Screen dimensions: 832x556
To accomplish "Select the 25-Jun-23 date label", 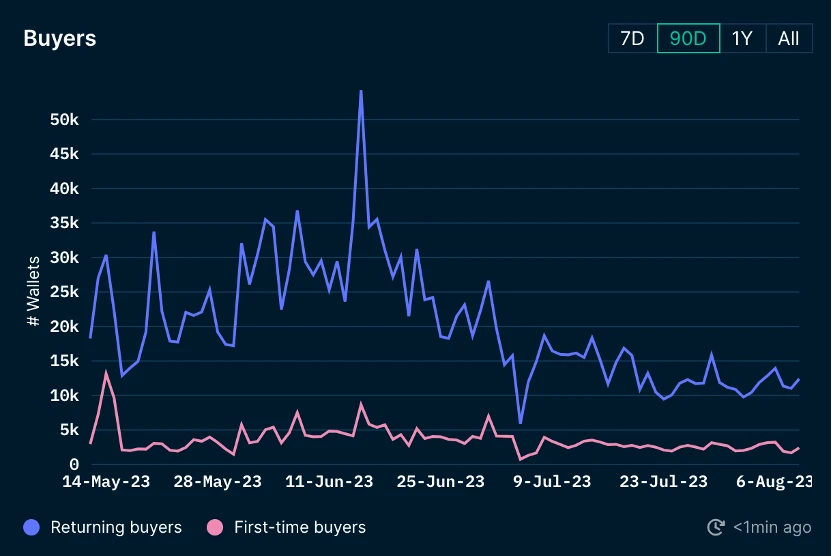I will [441, 482].
